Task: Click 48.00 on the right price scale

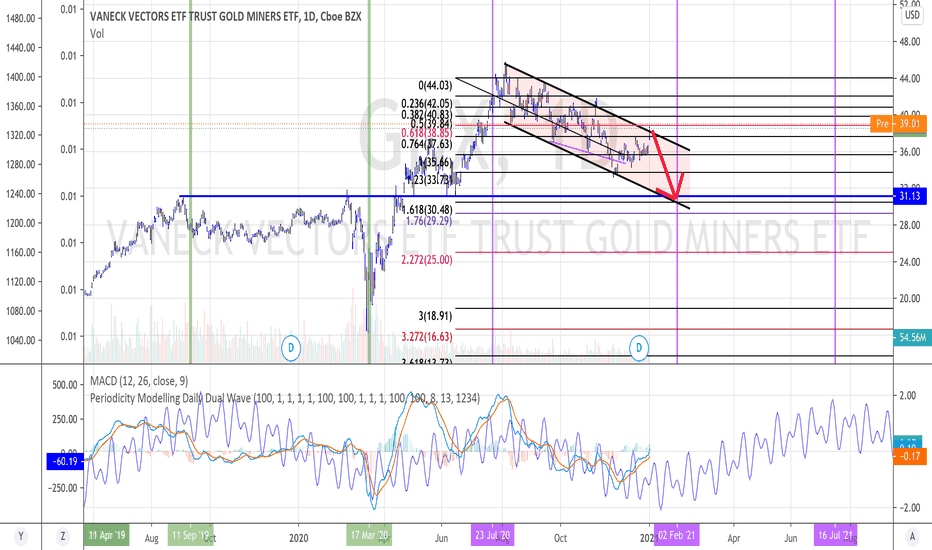Action: click(x=909, y=42)
